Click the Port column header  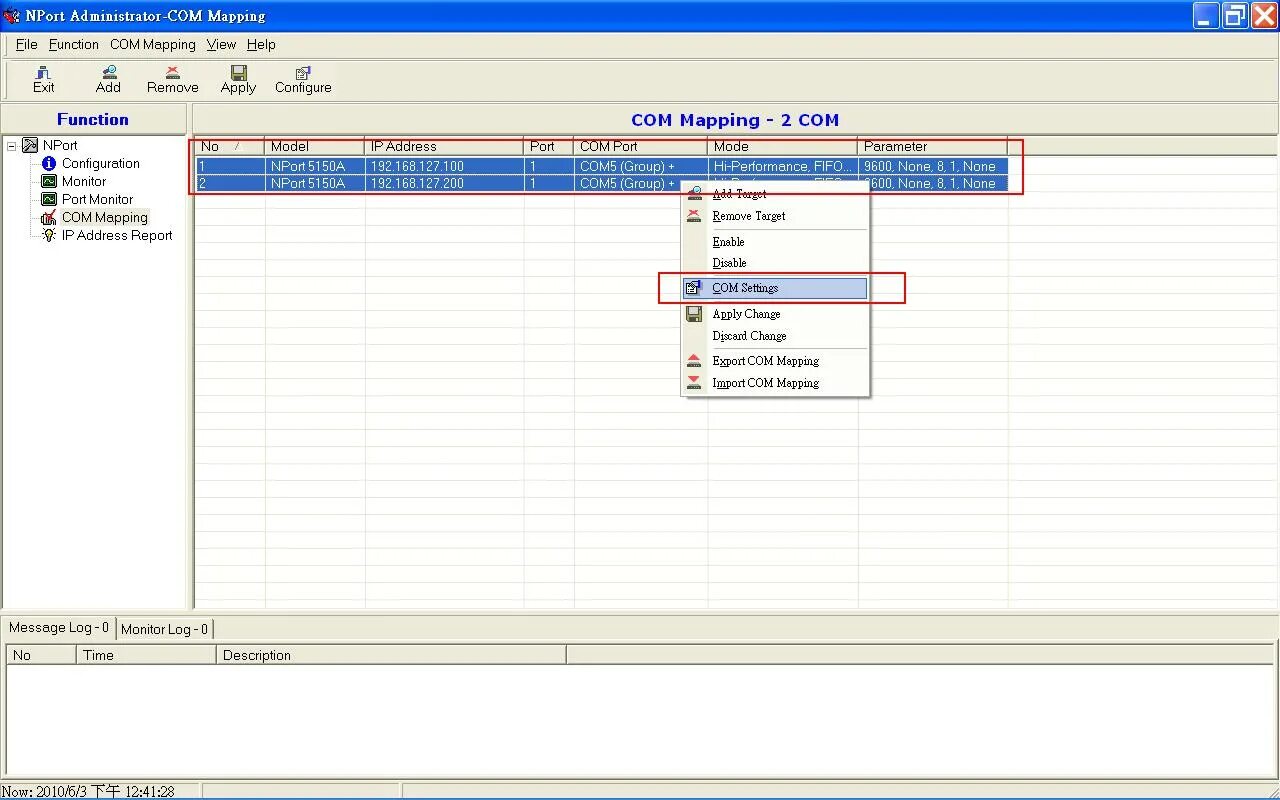(x=548, y=146)
